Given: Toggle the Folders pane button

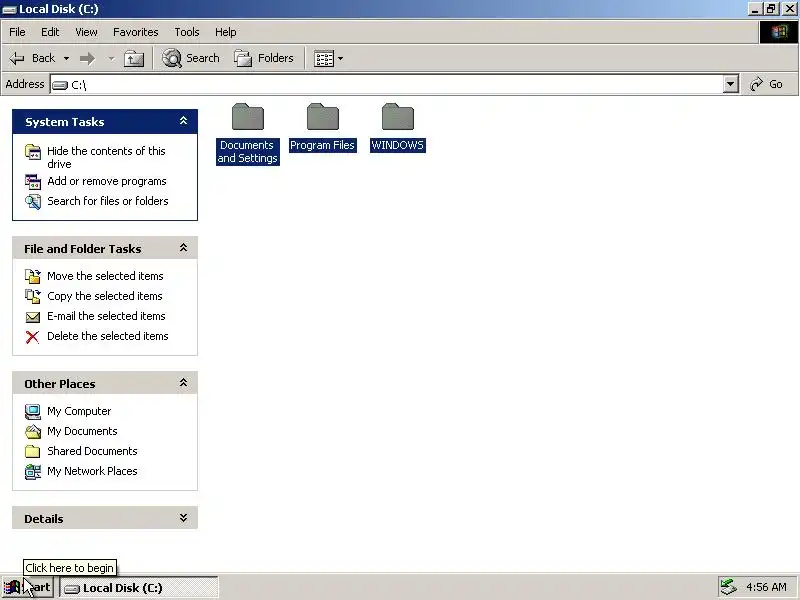Looking at the screenshot, I should [264, 58].
